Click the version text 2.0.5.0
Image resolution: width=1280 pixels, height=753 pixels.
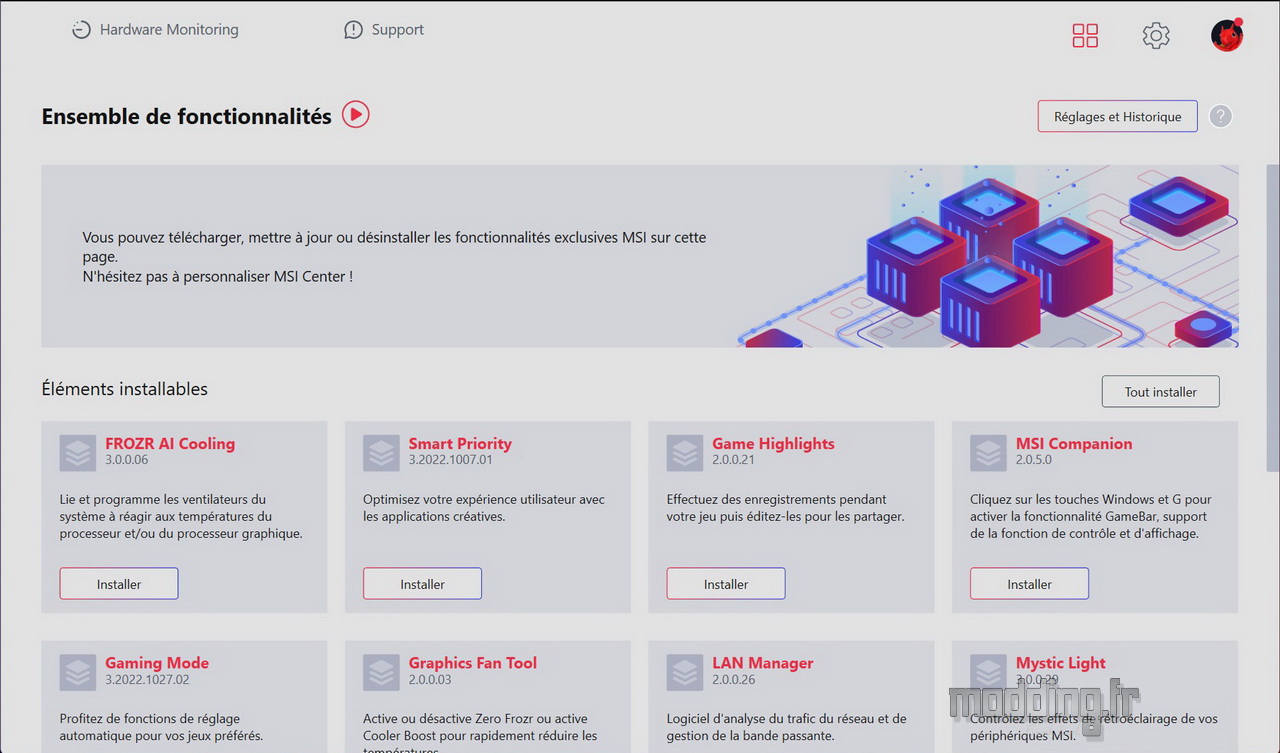tap(1034, 460)
